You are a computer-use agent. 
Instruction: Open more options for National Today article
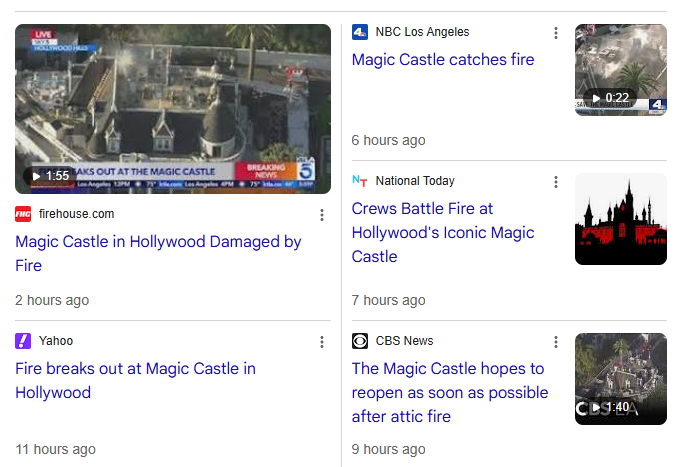pos(556,182)
